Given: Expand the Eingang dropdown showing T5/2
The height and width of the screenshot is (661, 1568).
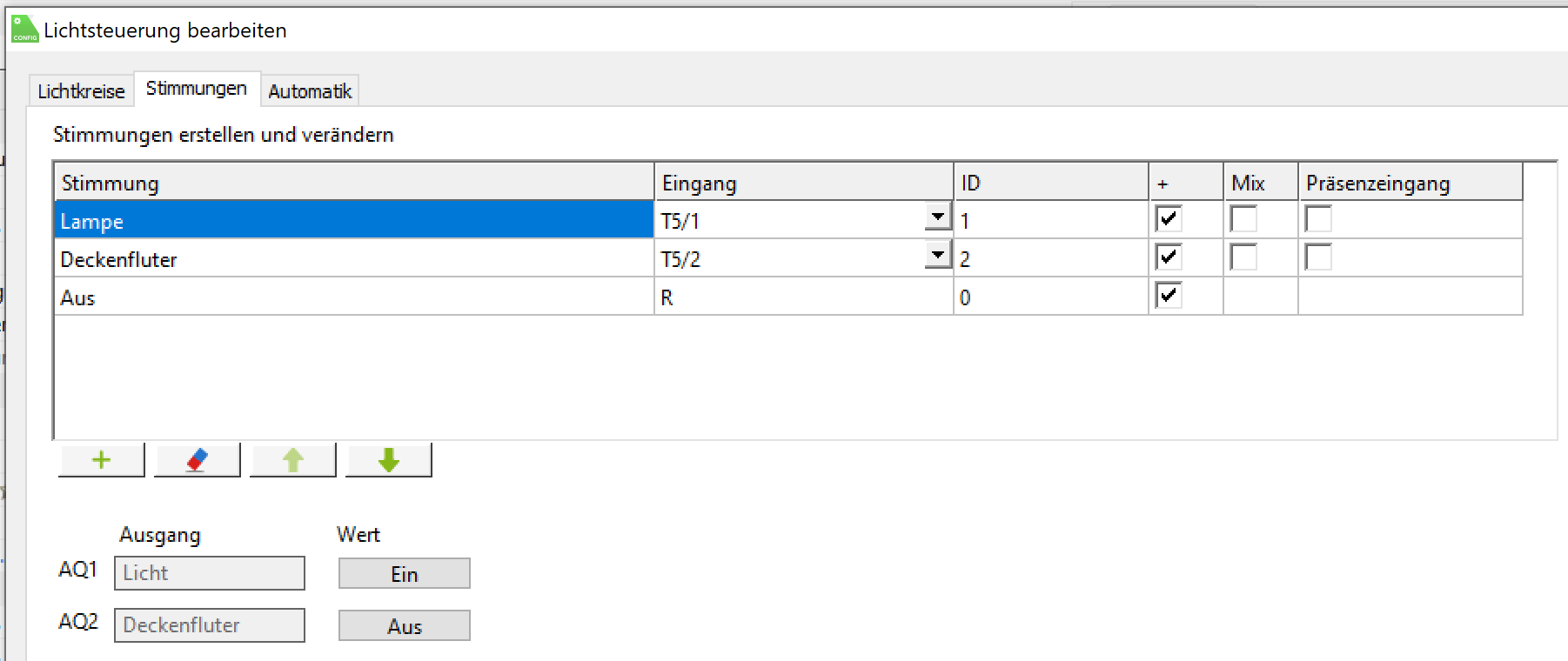Looking at the screenshot, I should click(937, 255).
